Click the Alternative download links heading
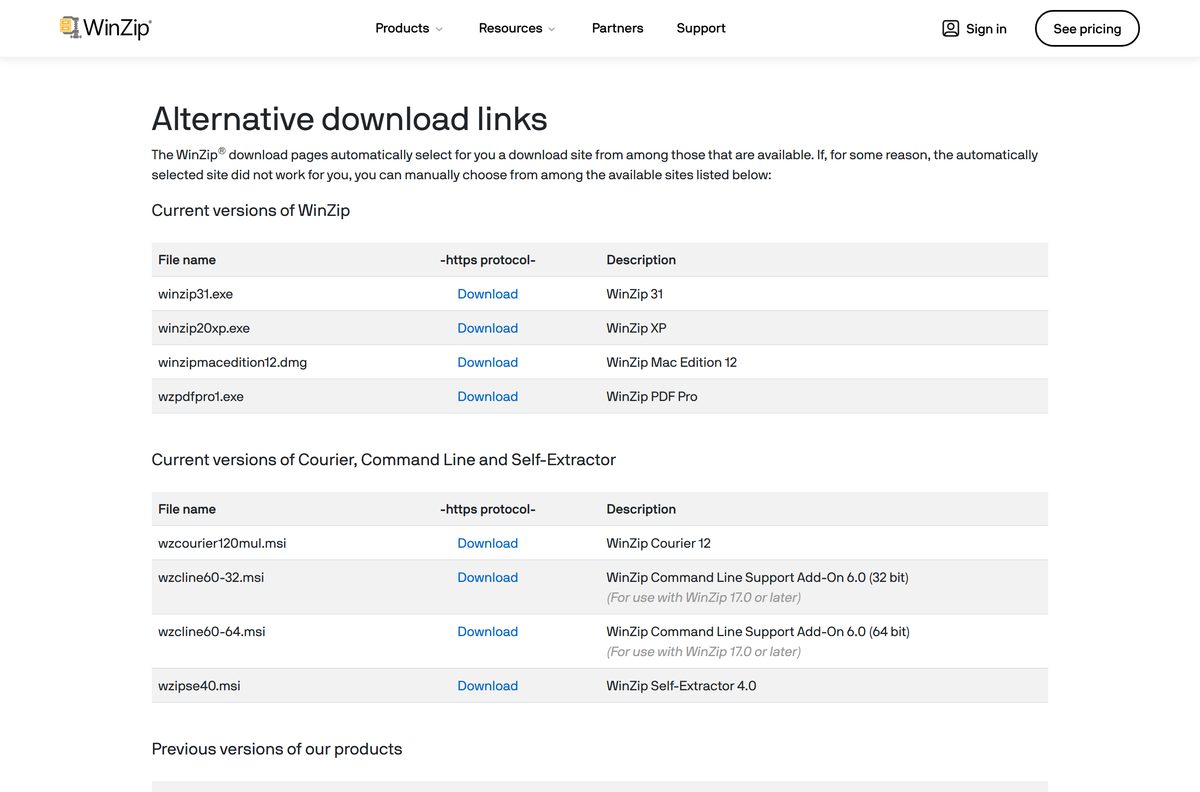The width and height of the screenshot is (1200, 792). (x=349, y=119)
